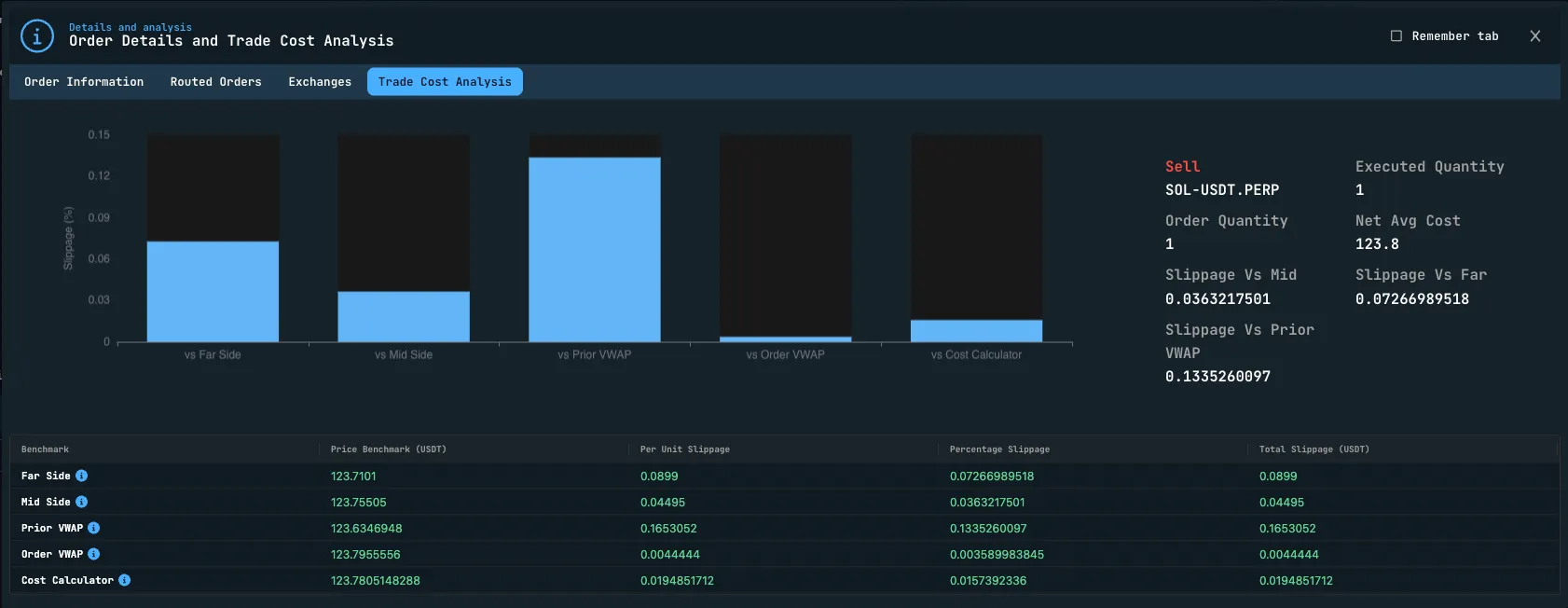Click the vs Prior VWAP axis label

click(595, 354)
